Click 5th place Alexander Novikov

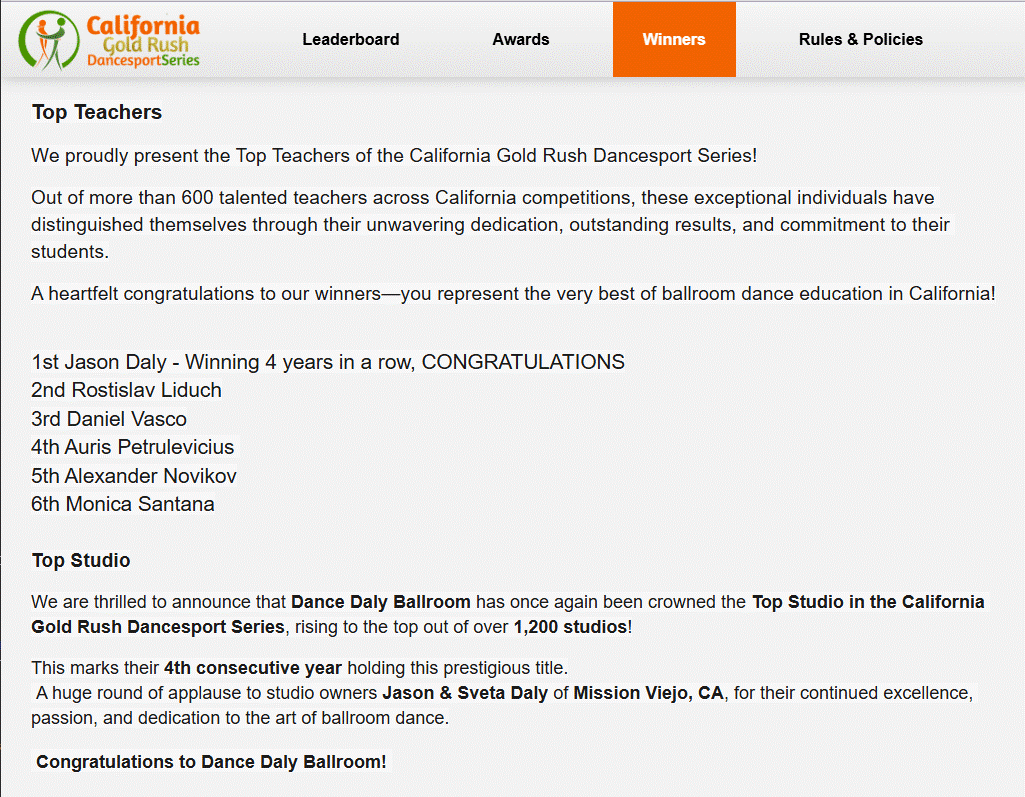(x=134, y=476)
